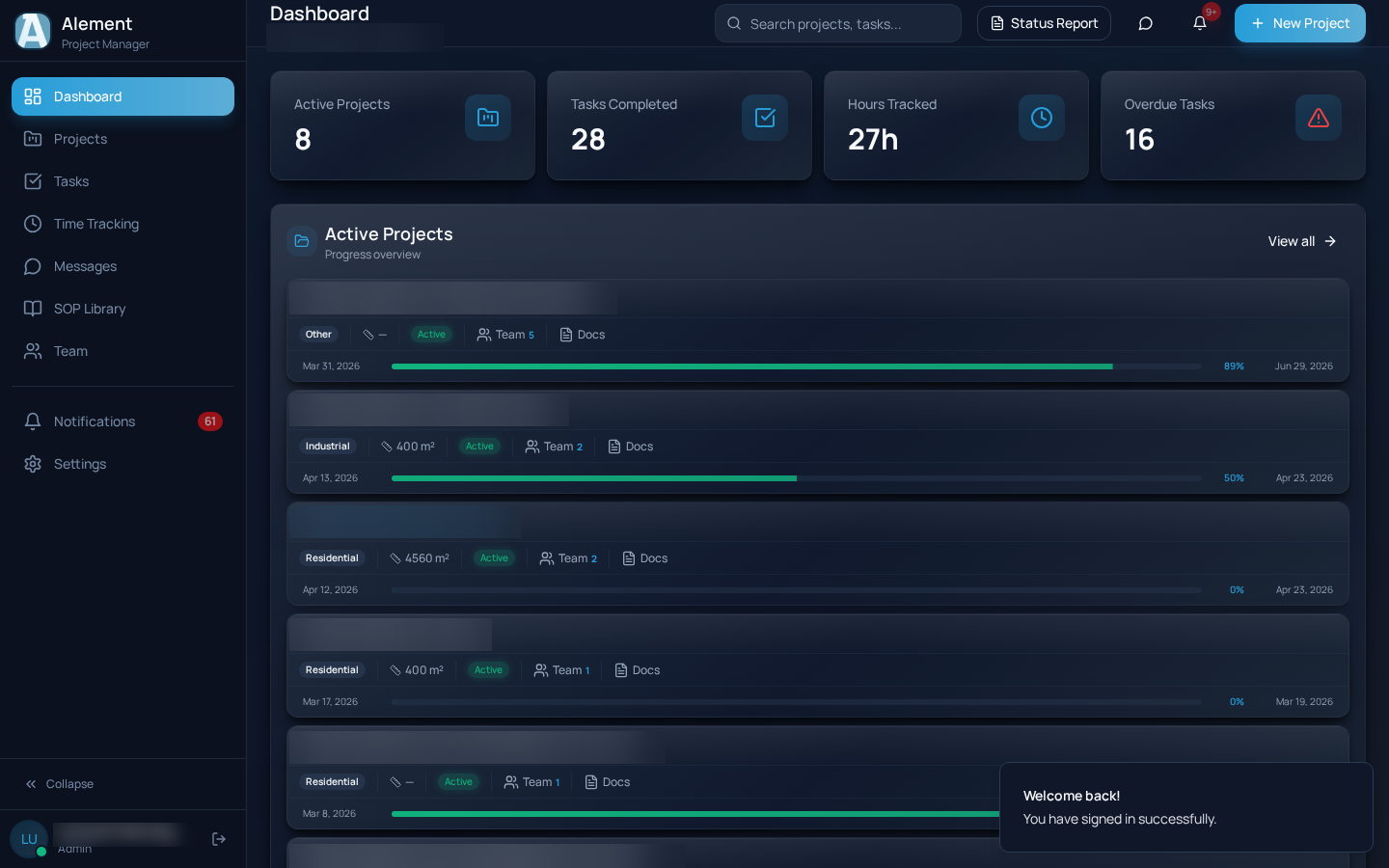Viewport: 1389px width, 868px height.
Task: Click the Apr 12 project's 0% progress bar
Action: point(797,590)
